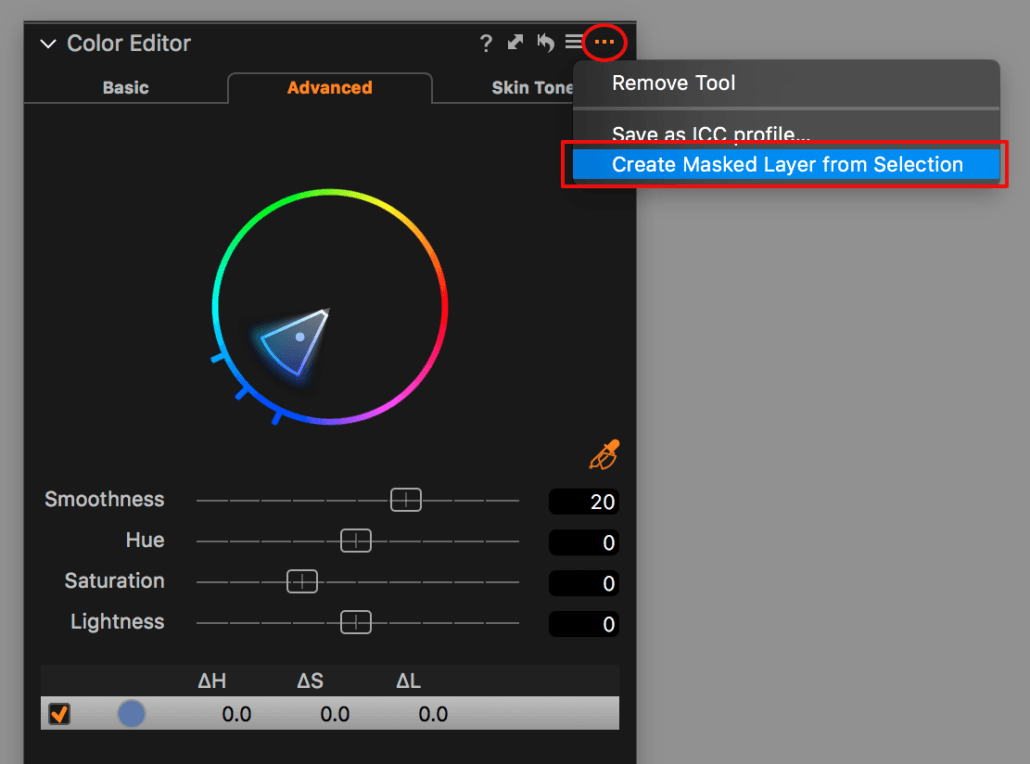Click the Hue slider handle

[x=356, y=540]
